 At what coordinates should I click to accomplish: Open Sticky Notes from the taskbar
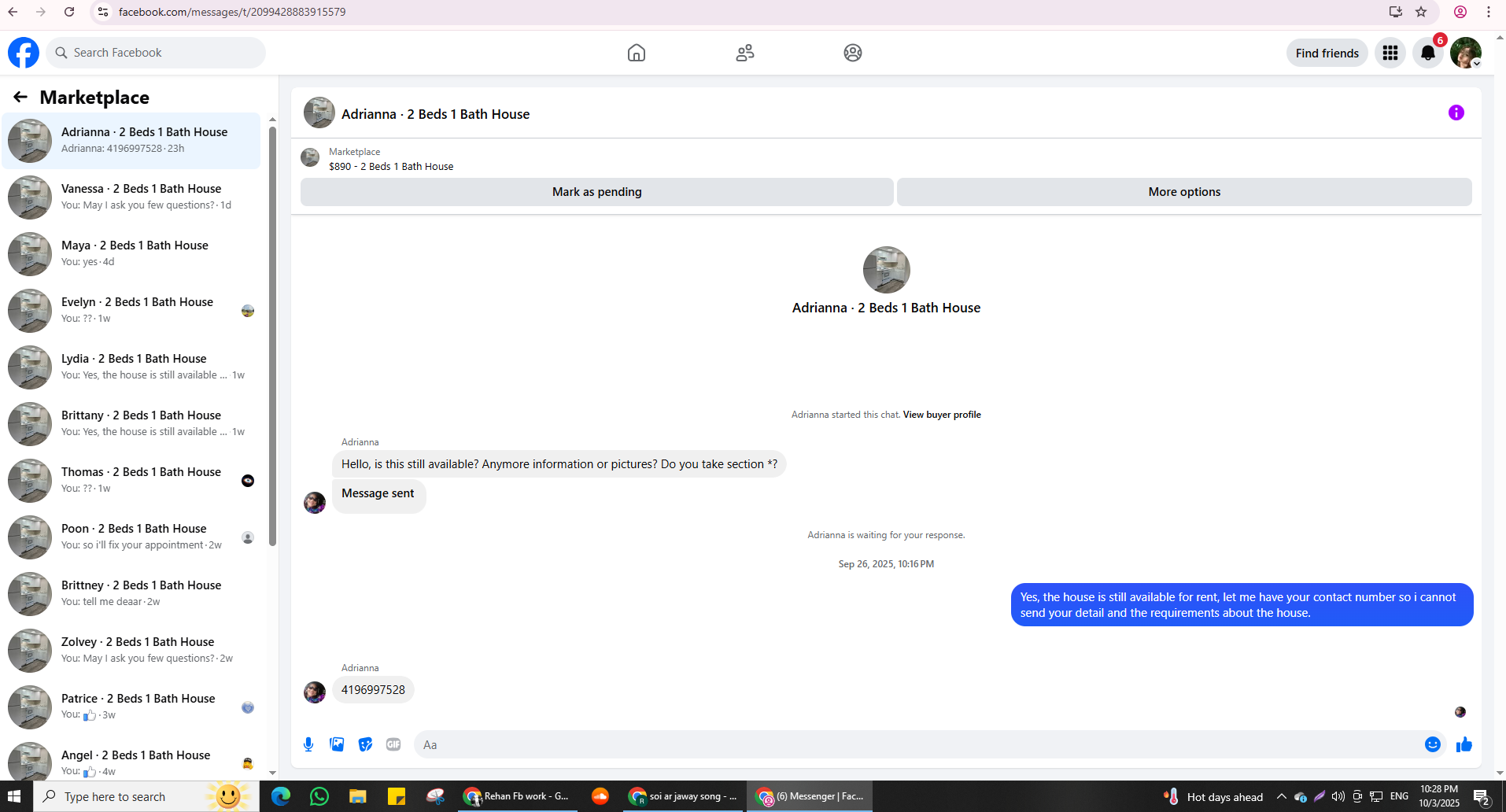(397, 796)
